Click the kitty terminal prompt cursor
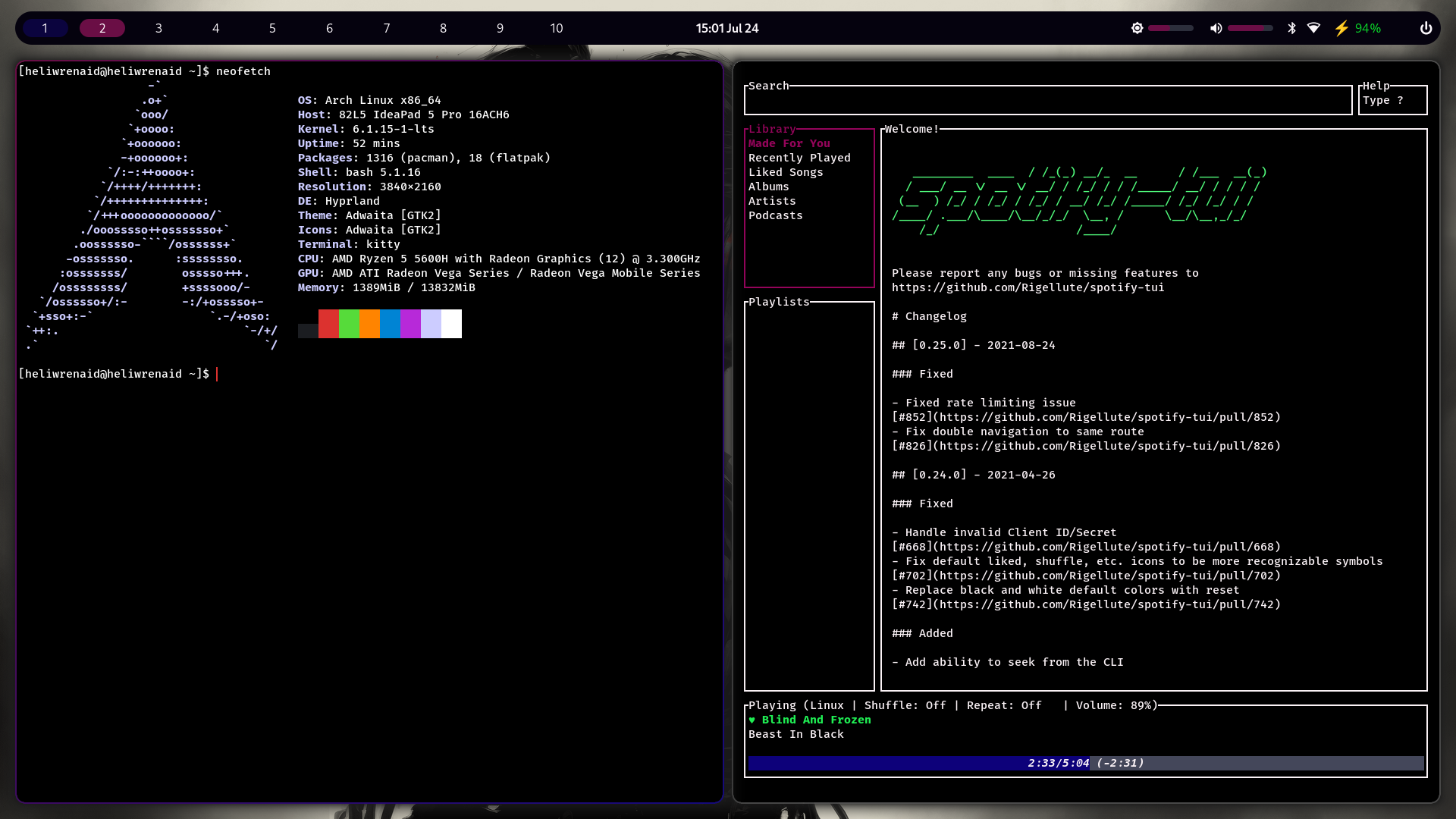 217,374
